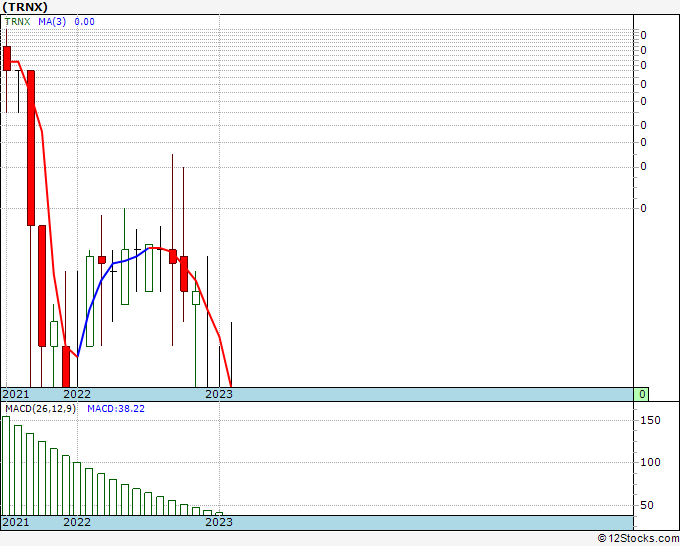
Task: Select 2021 on the MACD panel timeline
Action: pyautogui.click(x=16, y=522)
